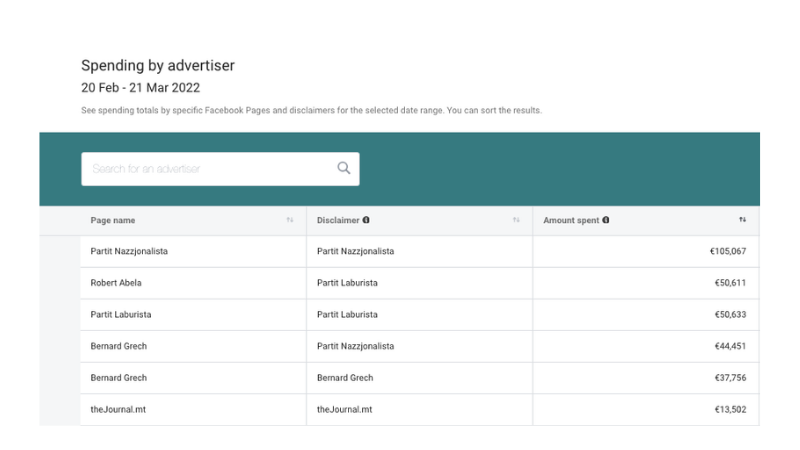Click the search magnifier icon
Screen dimensions: 800x450
click(x=343, y=168)
